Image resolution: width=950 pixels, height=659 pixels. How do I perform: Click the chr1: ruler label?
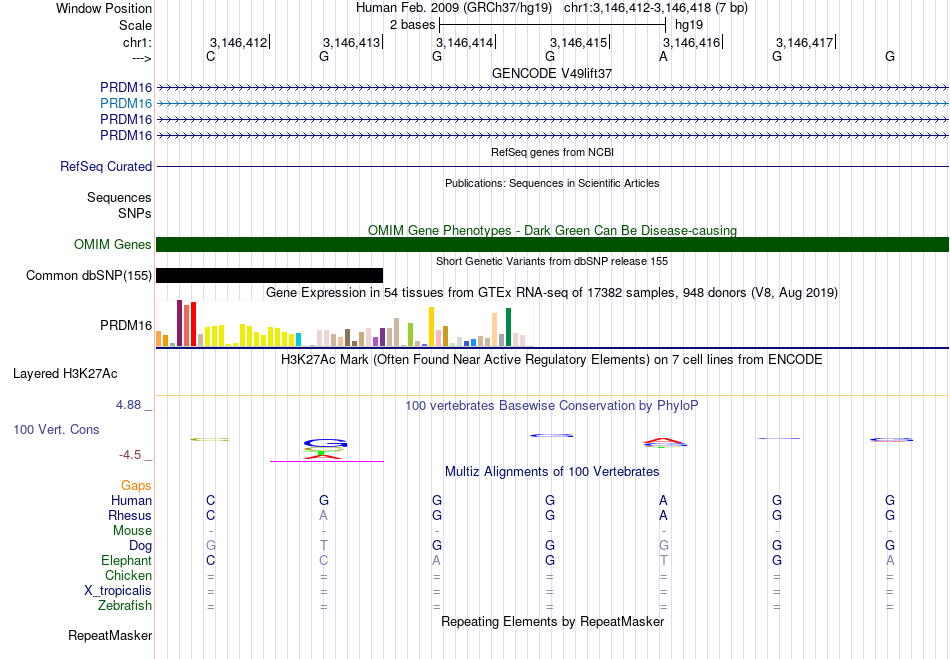[x=137, y=42]
